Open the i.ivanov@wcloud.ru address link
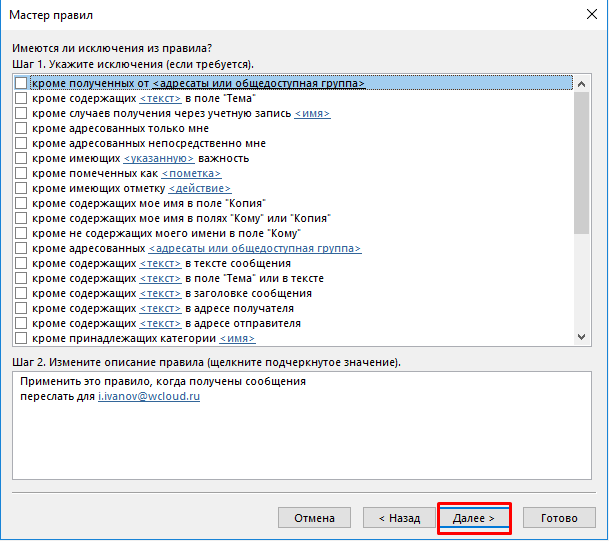609x541 pixels. 149,397
